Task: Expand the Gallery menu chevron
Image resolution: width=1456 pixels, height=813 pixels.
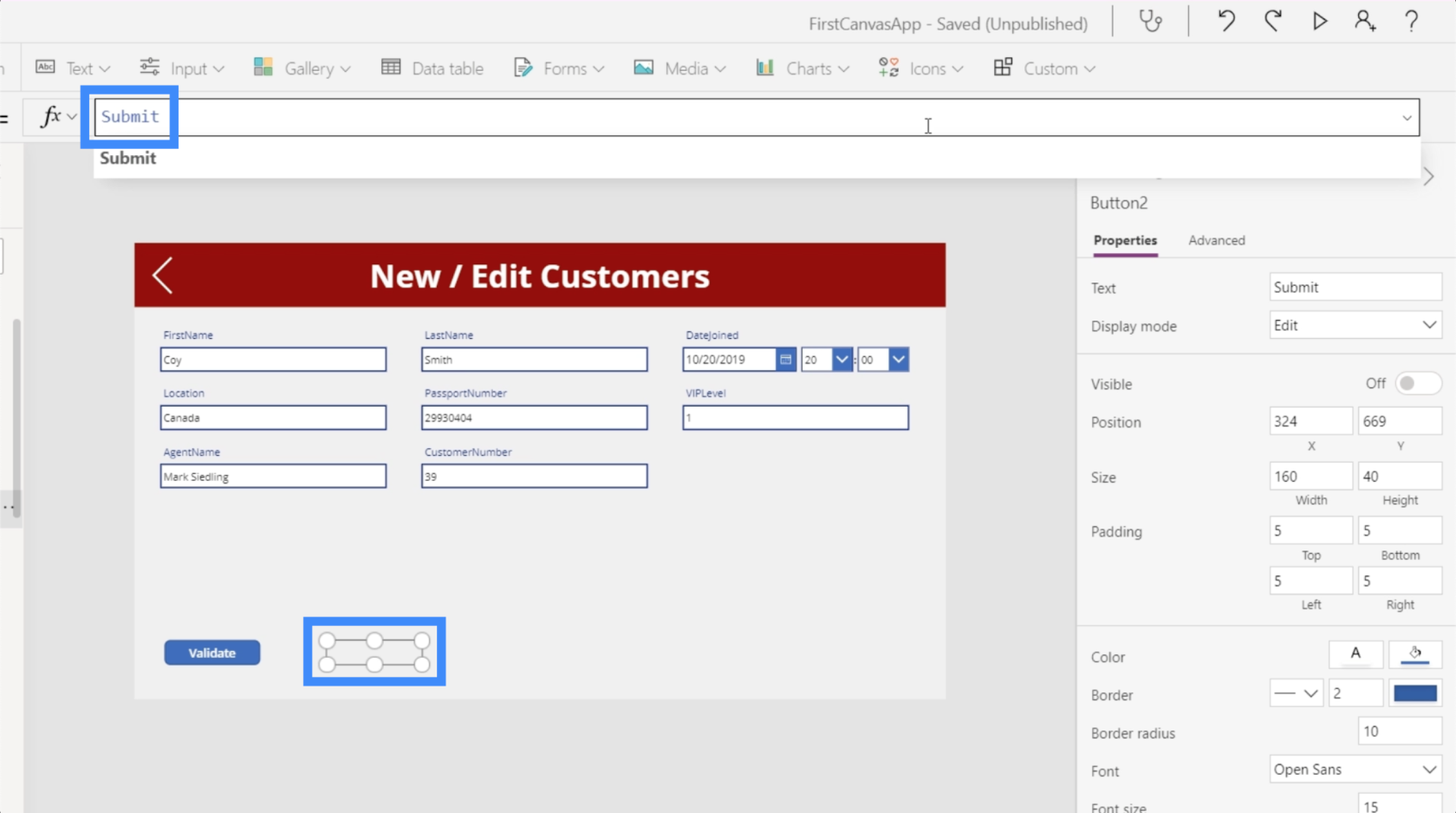Action: pos(345,68)
